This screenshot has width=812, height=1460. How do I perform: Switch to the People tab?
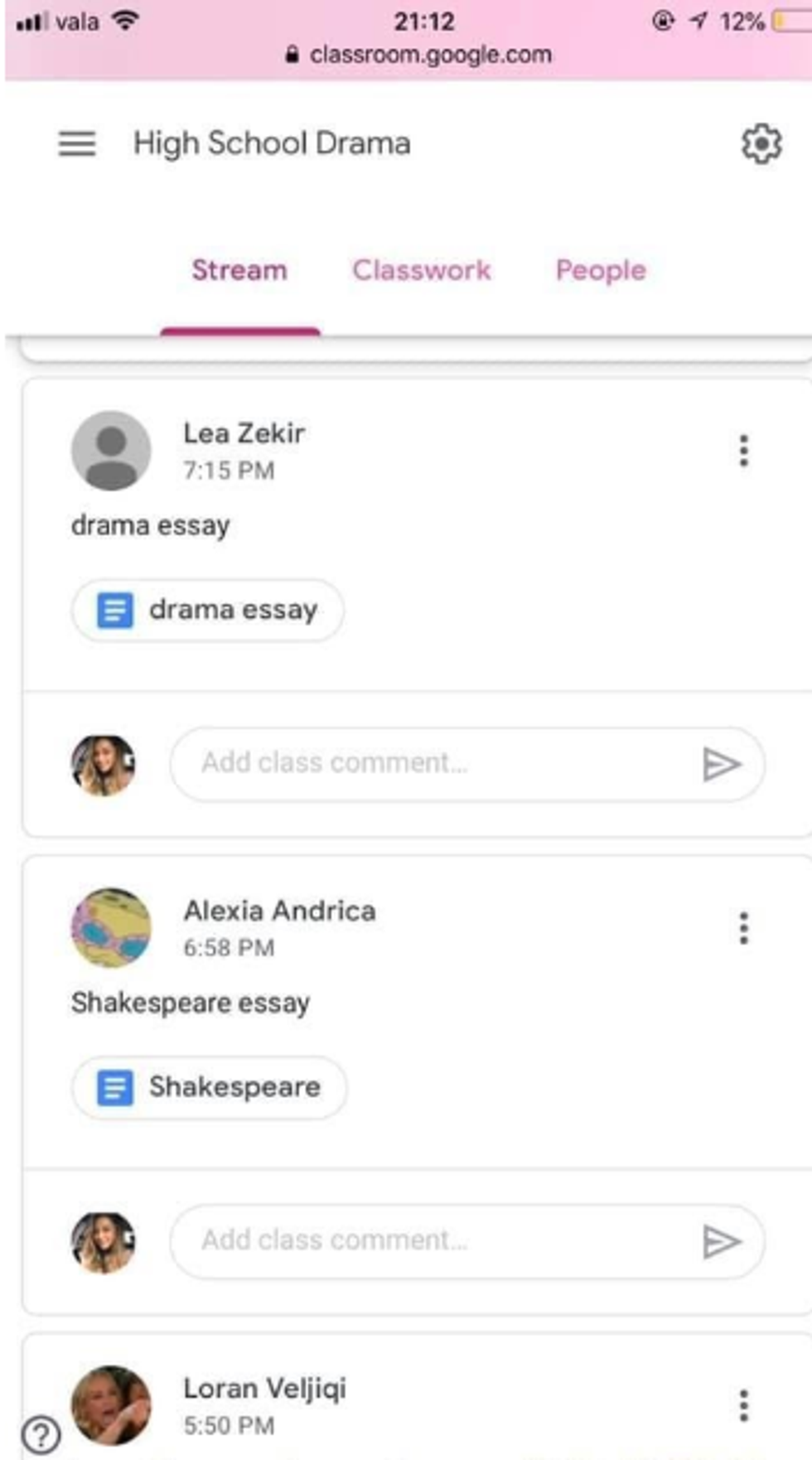(601, 270)
